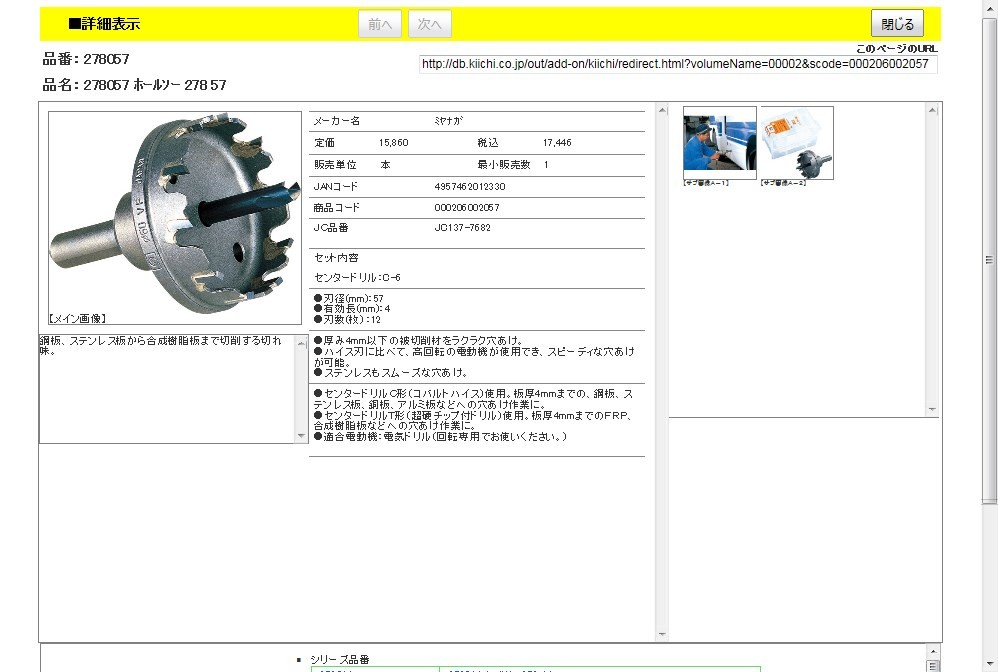This screenshot has height=672, width=998.
Task: Click the detail panel scroll-up arrow
Action: 662,110
